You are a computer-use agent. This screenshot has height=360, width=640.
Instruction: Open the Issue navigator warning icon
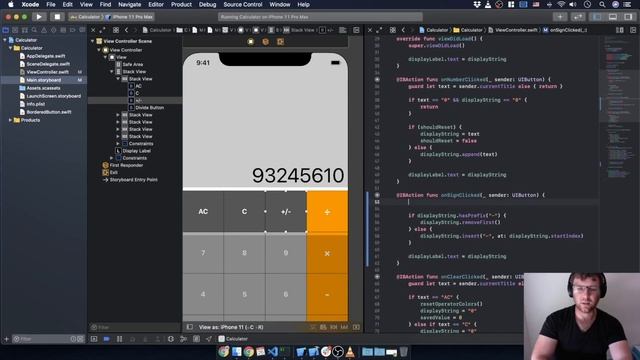coord(44,30)
